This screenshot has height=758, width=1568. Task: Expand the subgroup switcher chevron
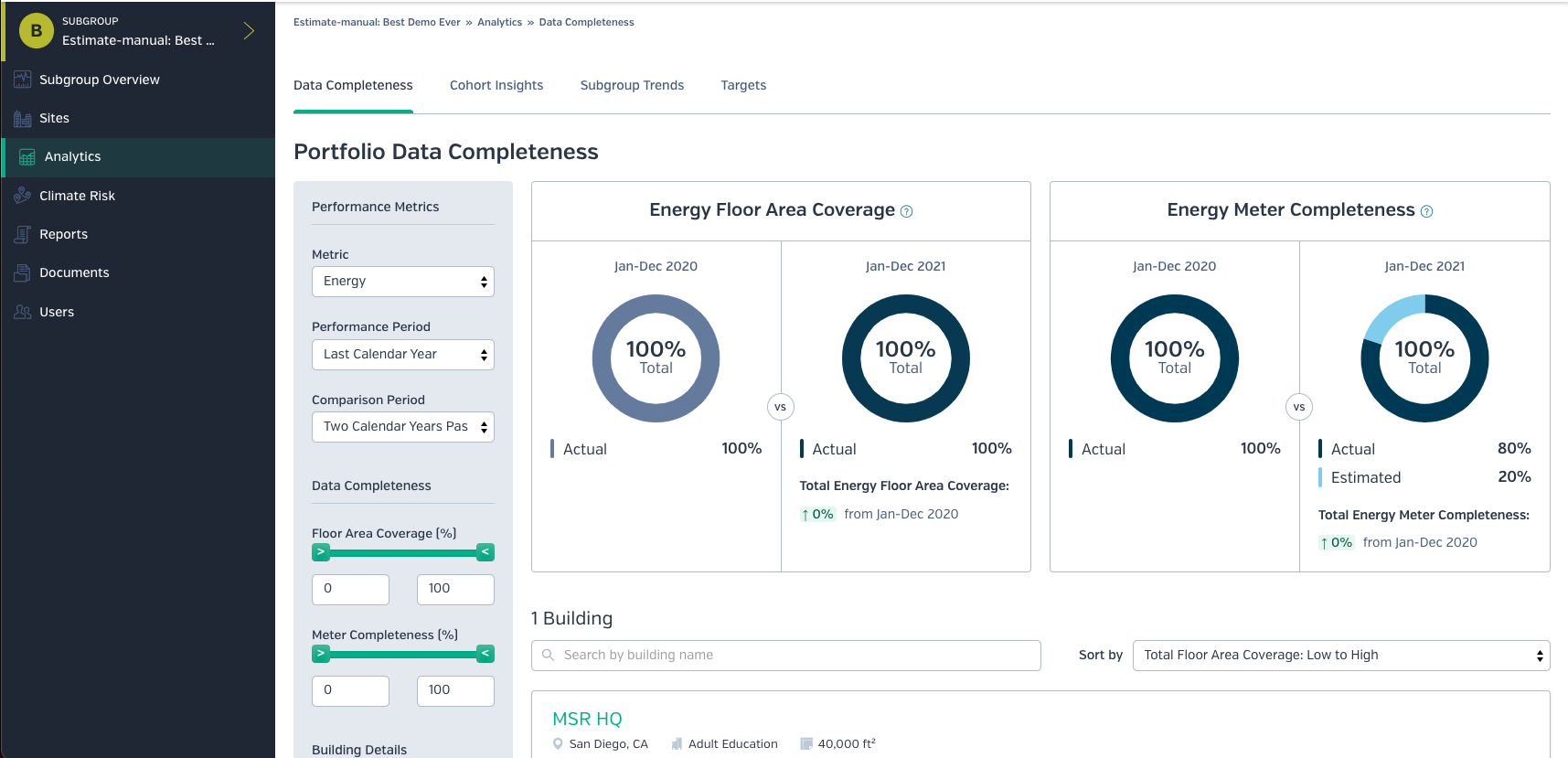click(249, 31)
